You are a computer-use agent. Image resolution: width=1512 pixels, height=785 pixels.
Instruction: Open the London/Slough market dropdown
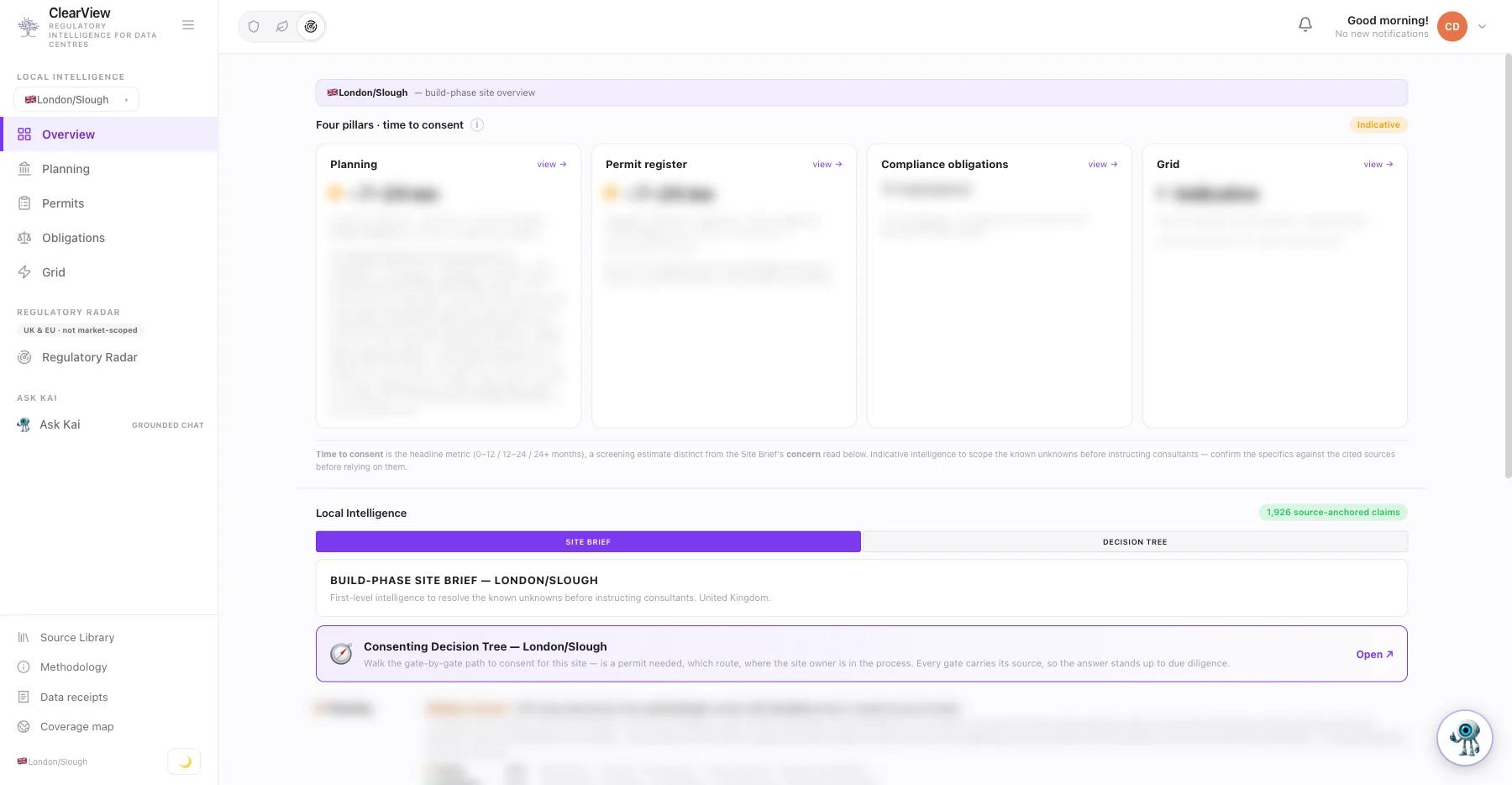76,99
